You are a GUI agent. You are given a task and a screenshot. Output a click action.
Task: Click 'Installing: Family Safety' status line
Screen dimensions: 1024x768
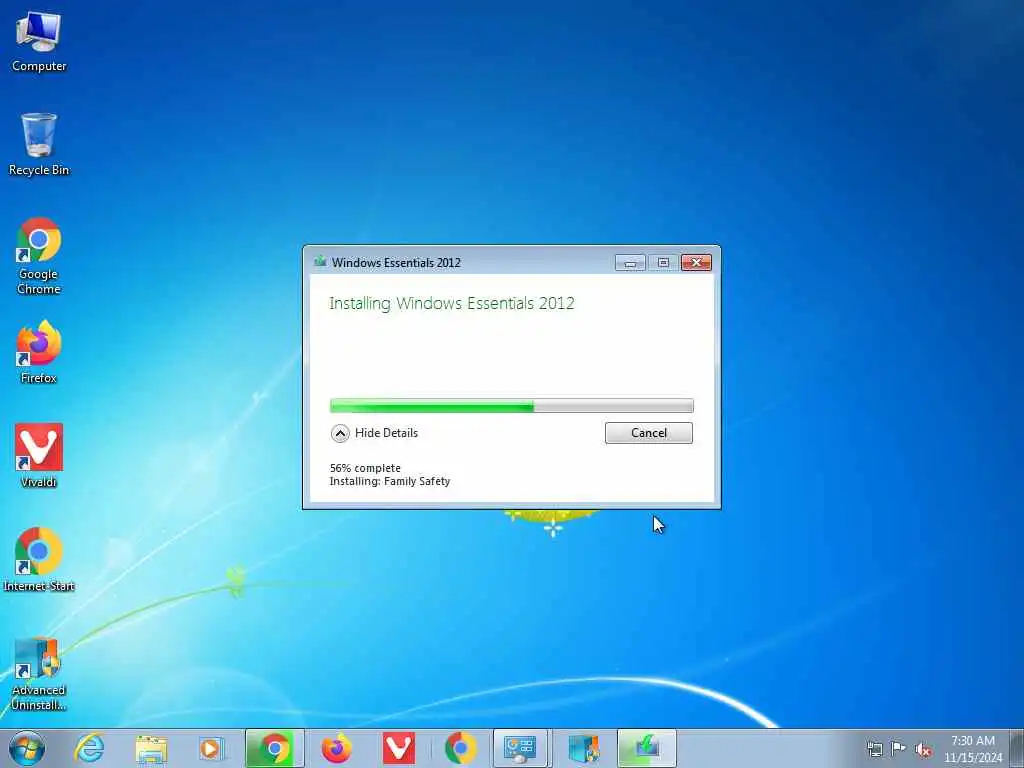click(x=390, y=481)
